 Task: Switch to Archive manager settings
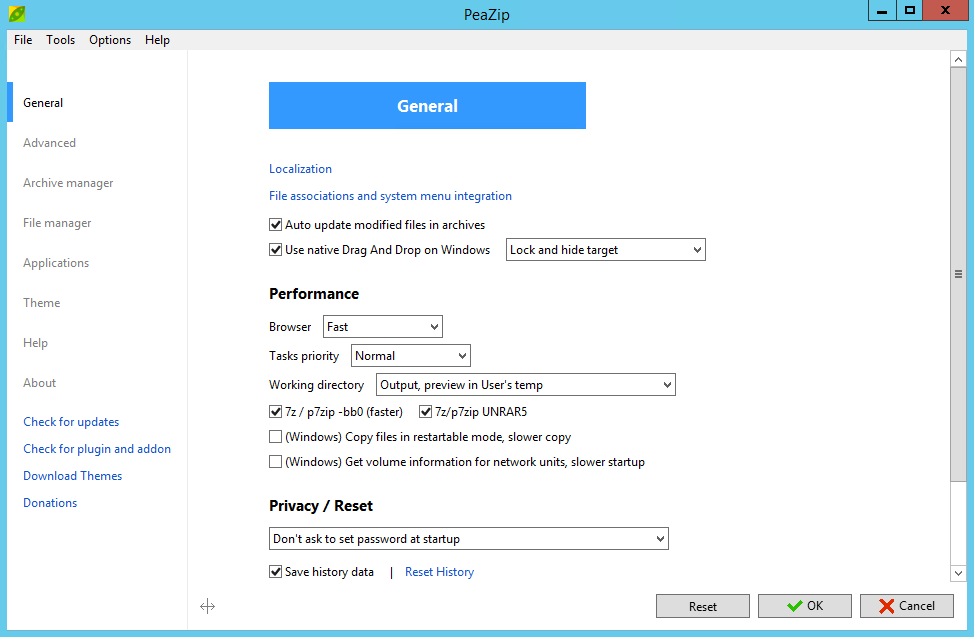[x=68, y=183]
